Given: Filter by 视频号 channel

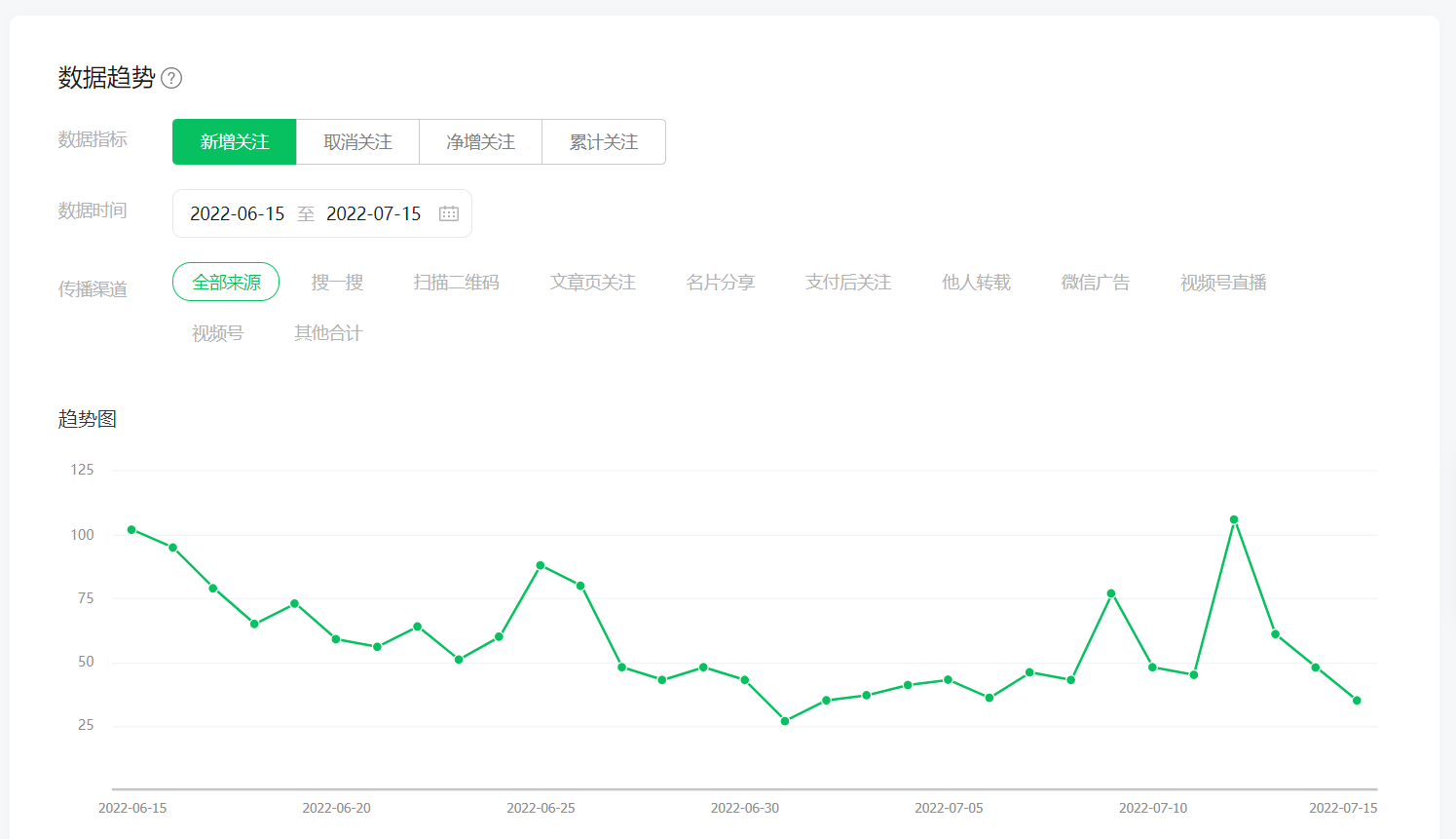Looking at the screenshot, I should tap(217, 333).
